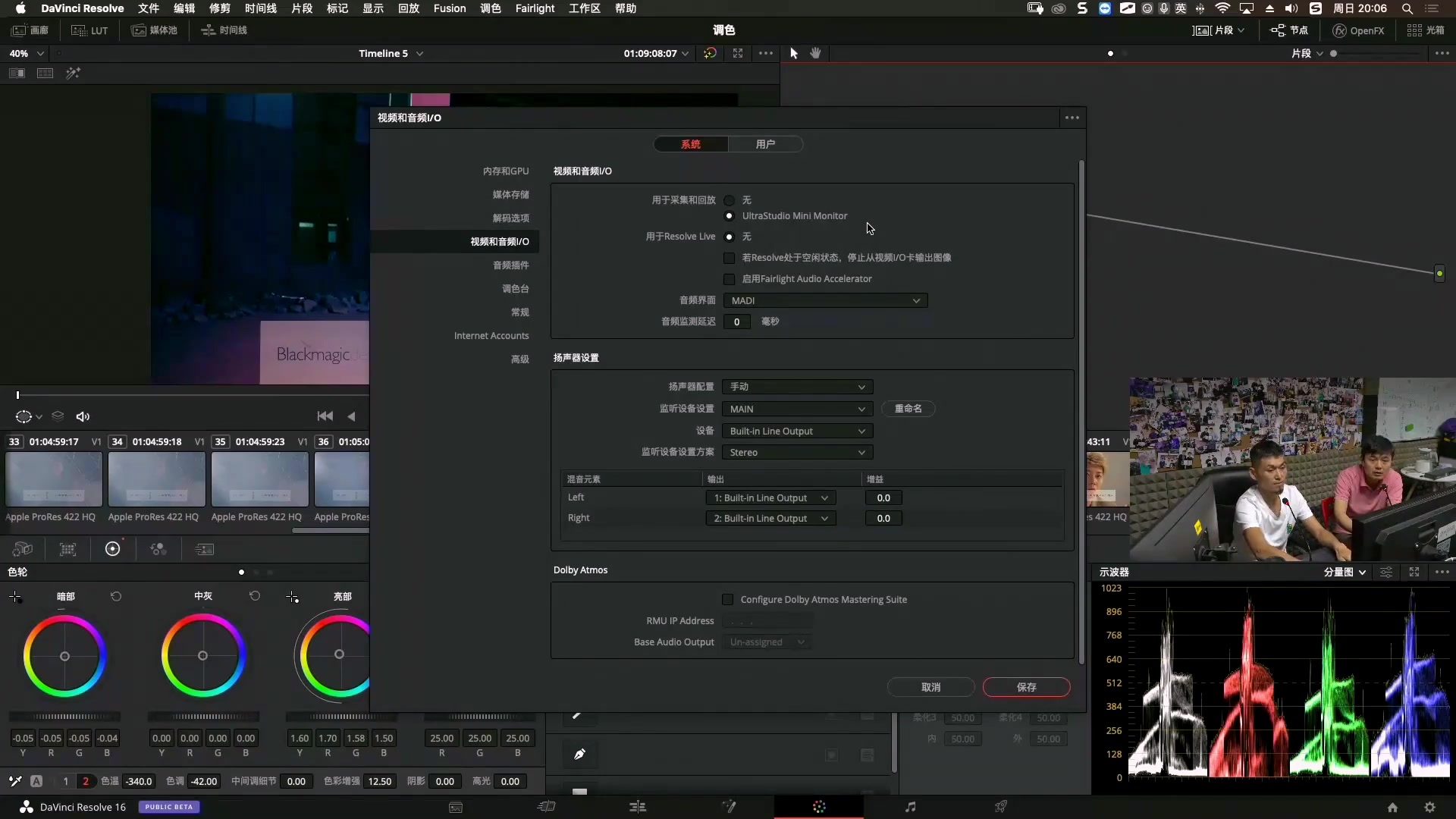This screenshot has height=819, width=1456.
Task: Select 内存和GPU in preferences sidebar
Action: pos(506,171)
